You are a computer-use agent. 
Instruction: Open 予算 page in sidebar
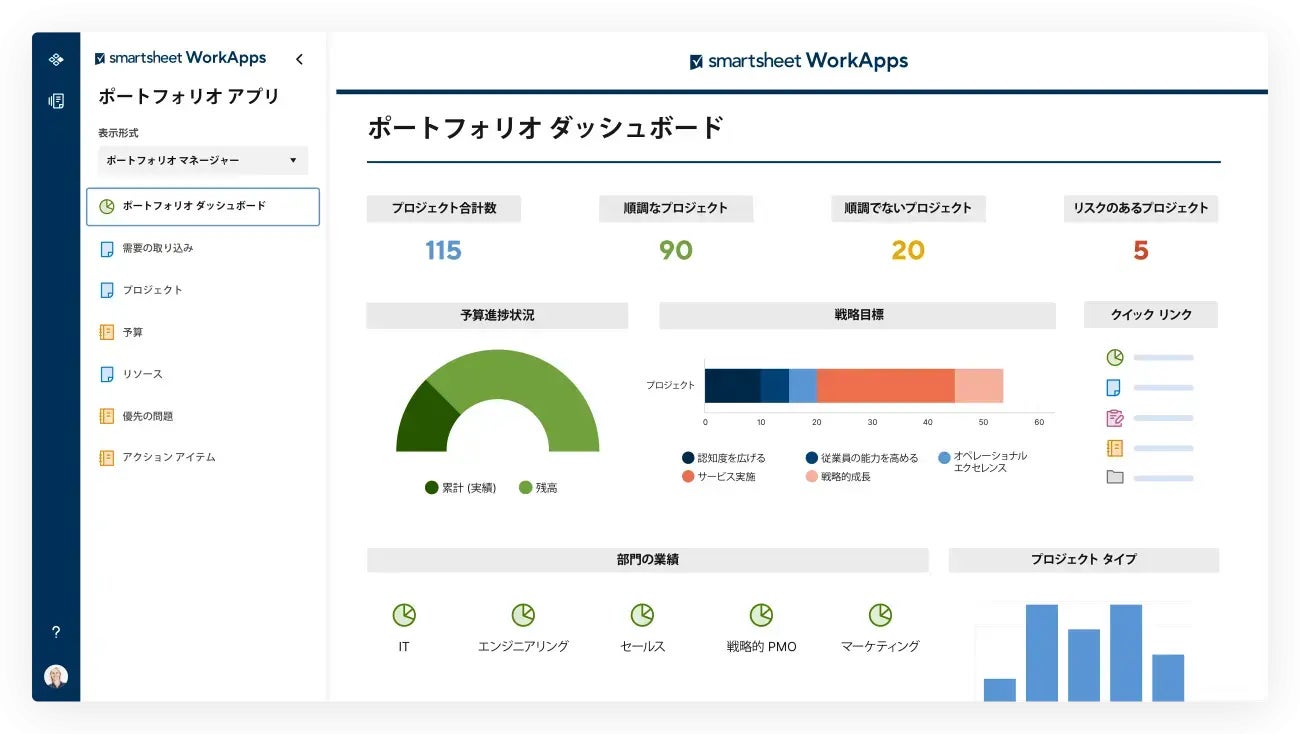point(132,332)
